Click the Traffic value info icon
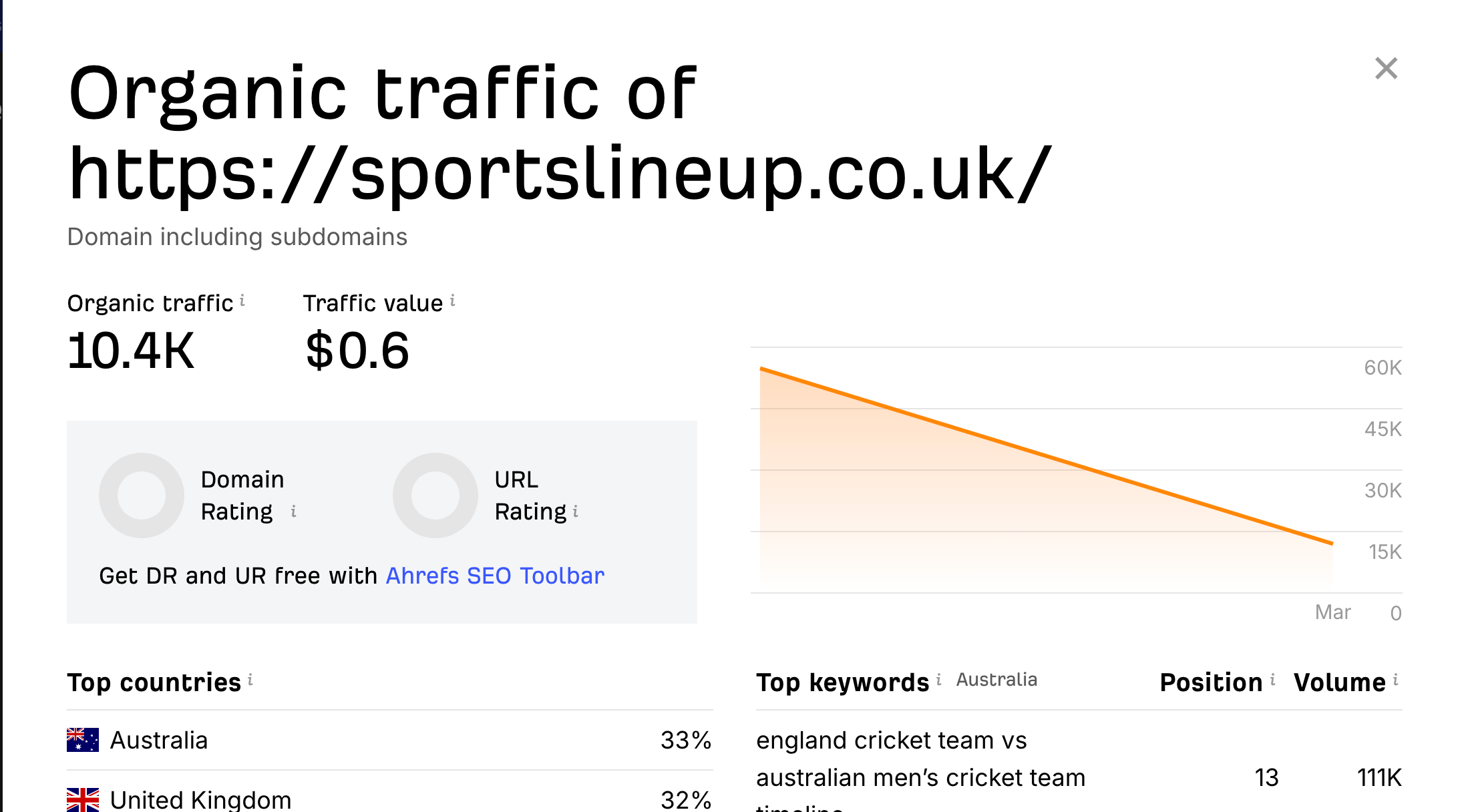Screen dimensions: 1464x812 click(453, 300)
